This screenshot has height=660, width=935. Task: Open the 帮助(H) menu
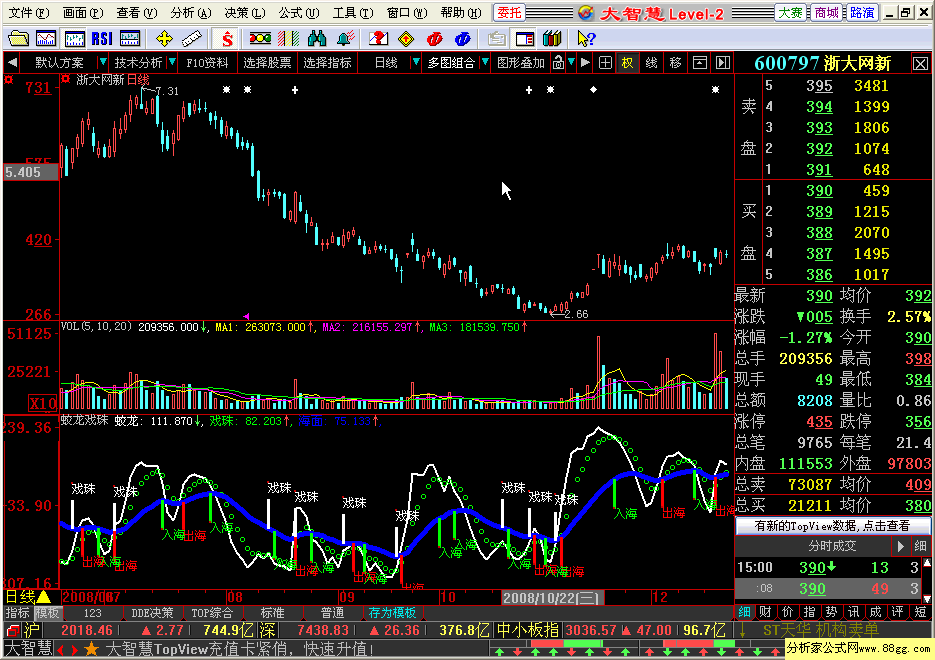[462, 13]
